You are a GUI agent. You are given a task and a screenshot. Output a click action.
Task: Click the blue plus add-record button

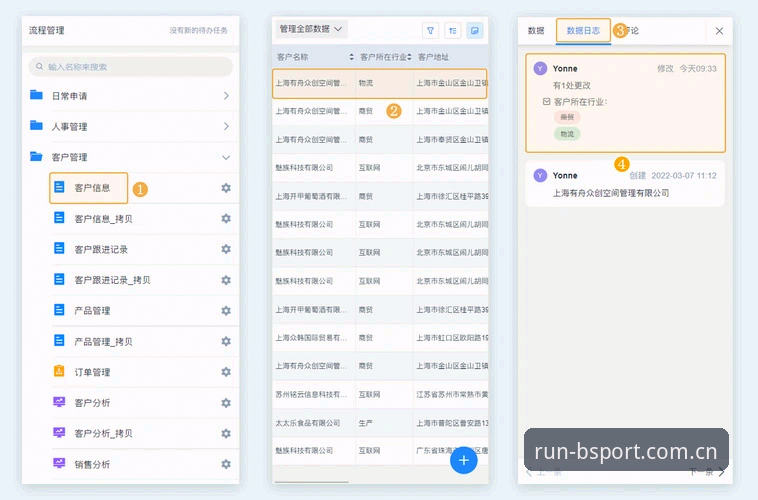464,460
